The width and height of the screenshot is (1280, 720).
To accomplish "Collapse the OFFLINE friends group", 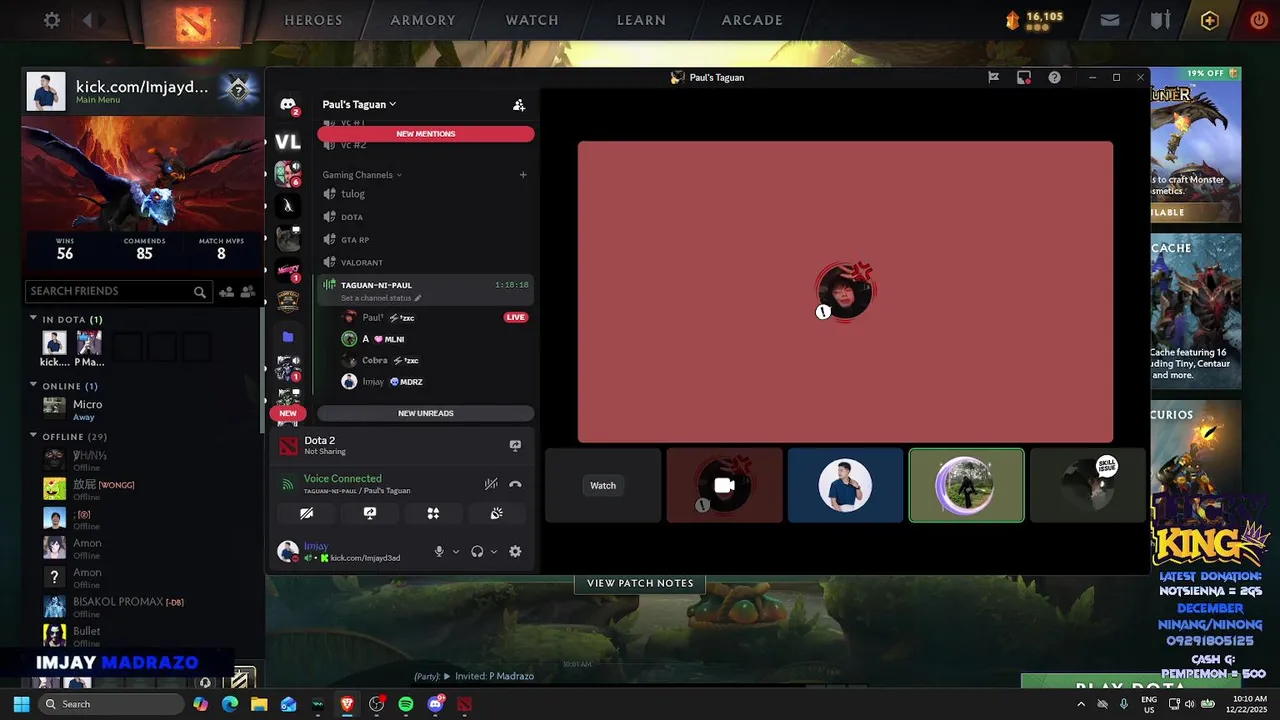I will pos(33,436).
